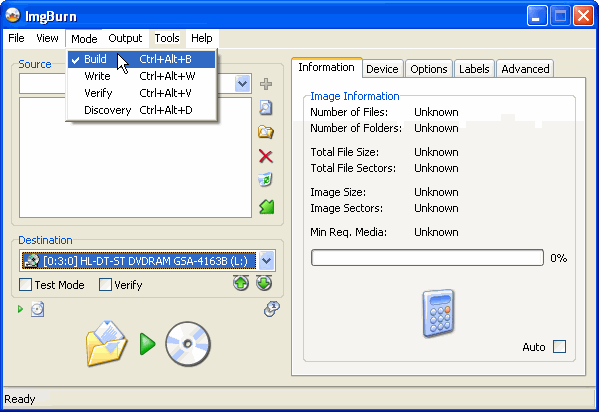
Task: Select HL-DT-ST DVDRAM destination combo box
Action: click(x=147, y=261)
